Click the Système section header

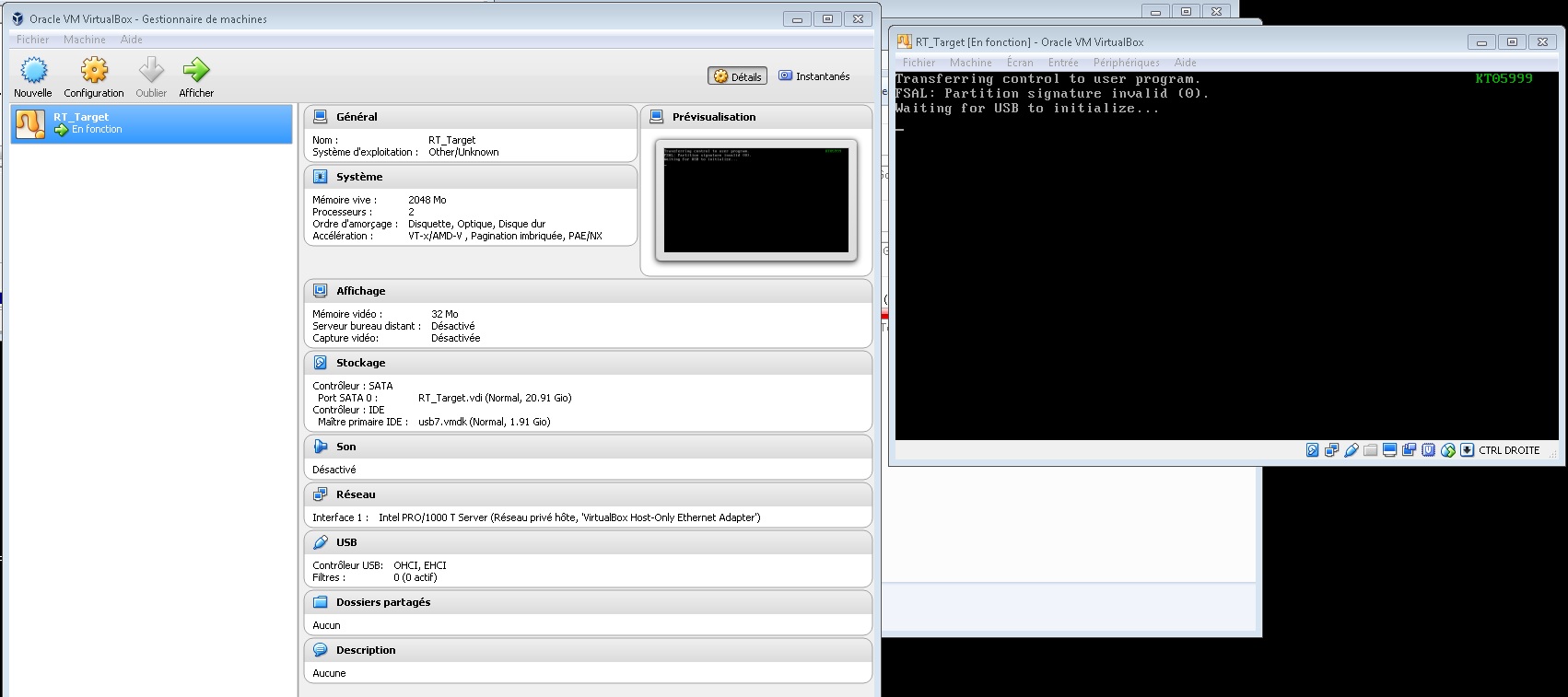click(x=471, y=177)
